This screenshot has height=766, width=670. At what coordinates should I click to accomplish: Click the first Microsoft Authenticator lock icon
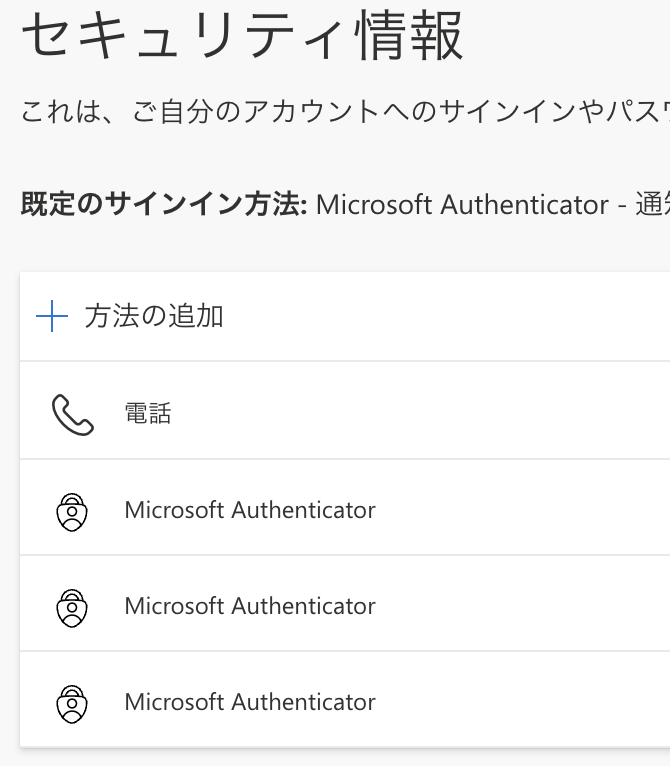[x=71, y=511]
